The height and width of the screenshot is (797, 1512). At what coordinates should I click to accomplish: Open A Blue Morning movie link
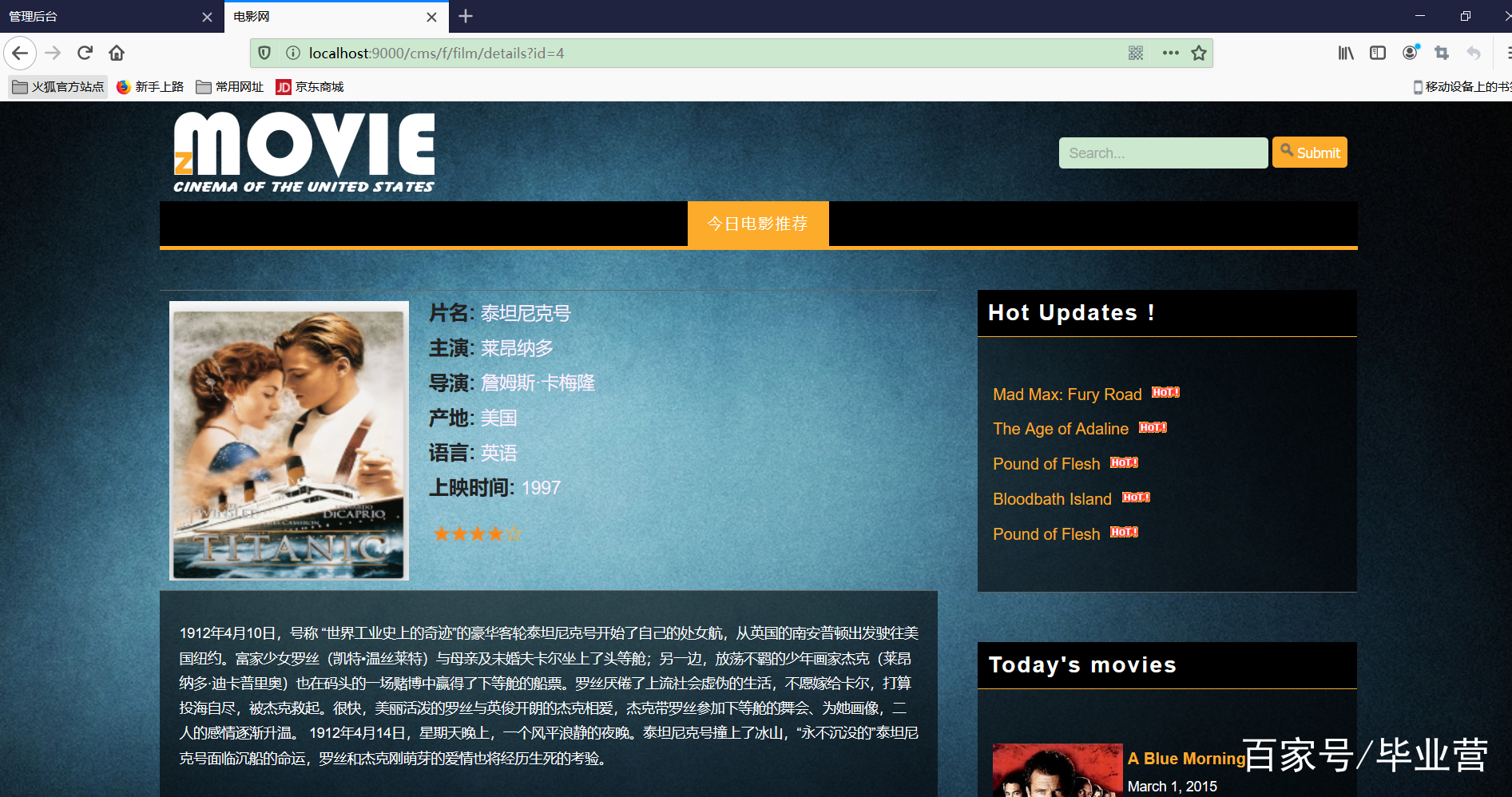[1186, 759]
